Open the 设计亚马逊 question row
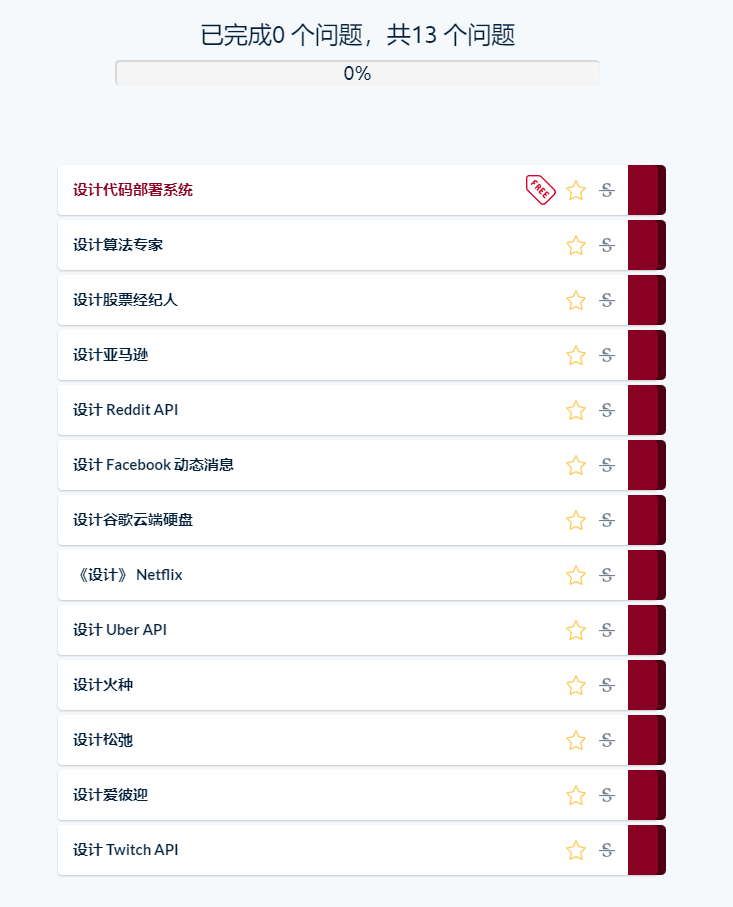 click(x=111, y=355)
